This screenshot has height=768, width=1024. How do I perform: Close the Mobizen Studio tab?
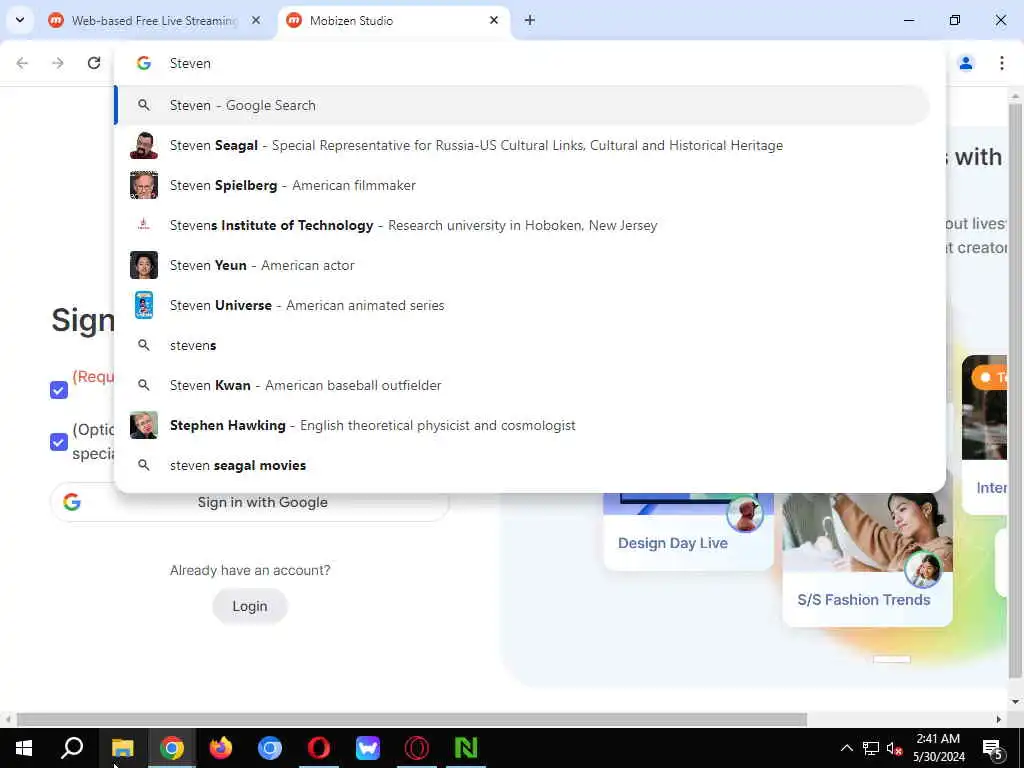click(494, 21)
